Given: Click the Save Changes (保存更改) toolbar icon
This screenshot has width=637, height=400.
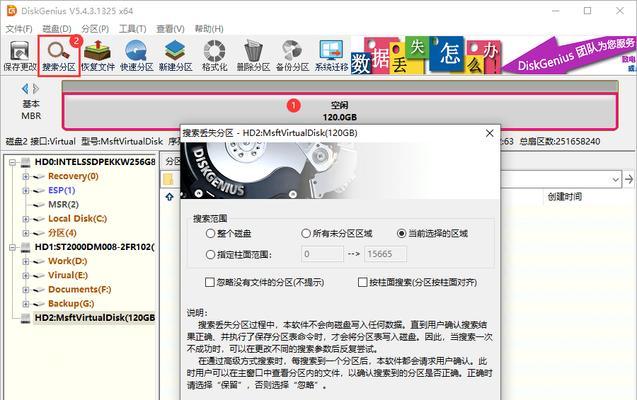Looking at the screenshot, I should (20, 56).
